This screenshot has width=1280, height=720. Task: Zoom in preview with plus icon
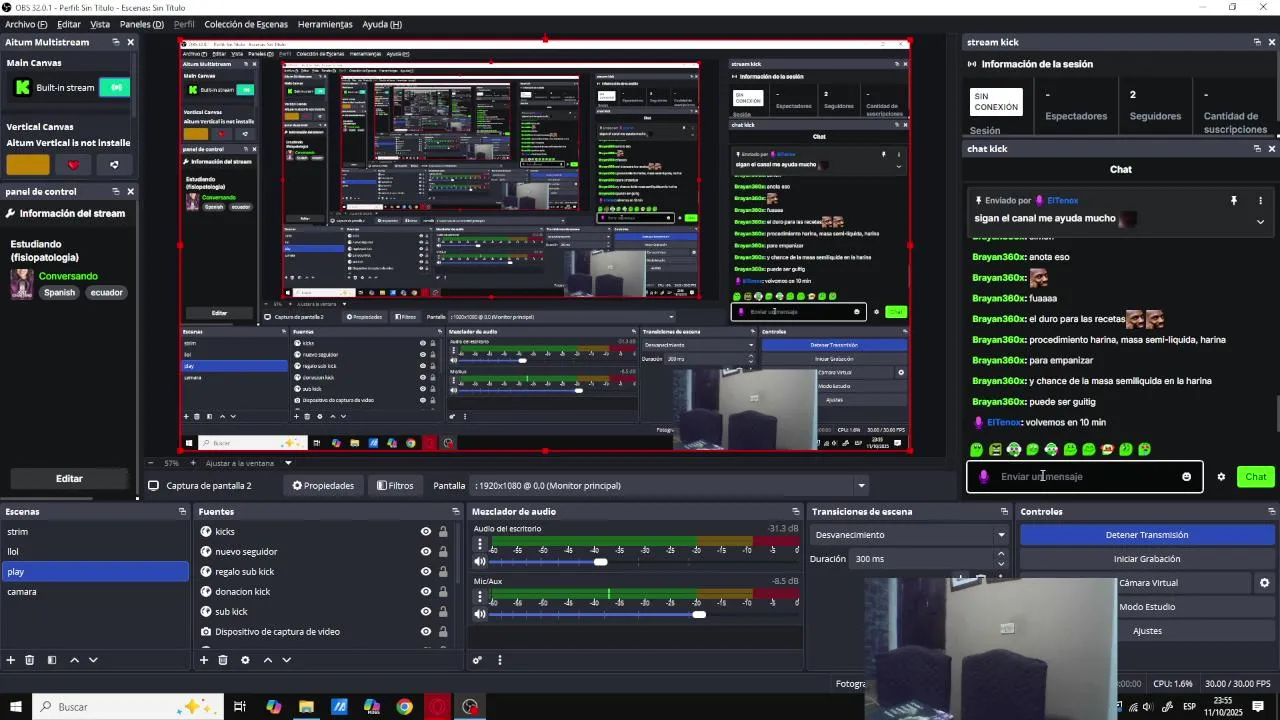coord(192,463)
